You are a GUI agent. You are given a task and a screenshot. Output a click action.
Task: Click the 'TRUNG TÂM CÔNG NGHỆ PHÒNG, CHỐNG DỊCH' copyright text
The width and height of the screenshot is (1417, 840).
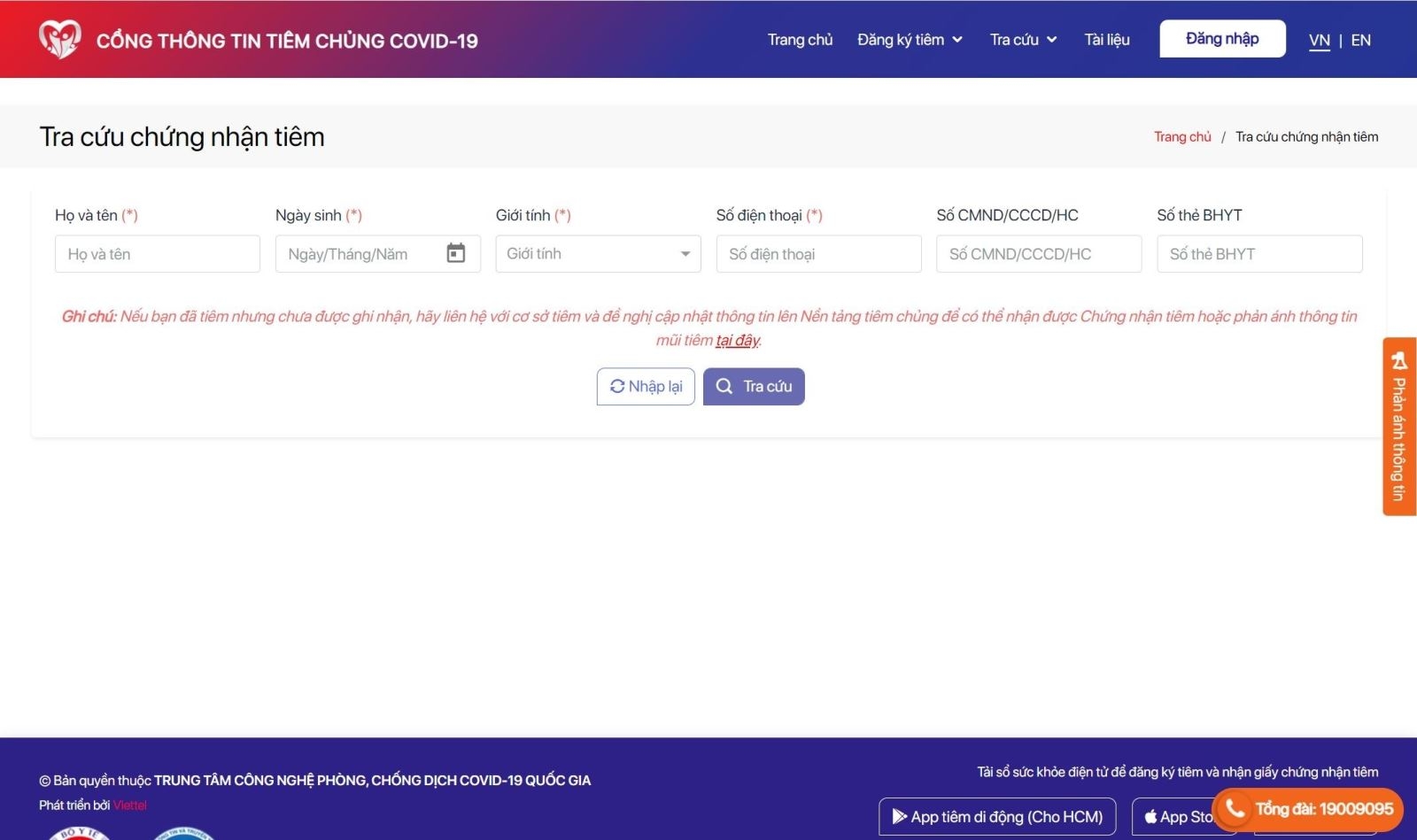click(x=373, y=781)
